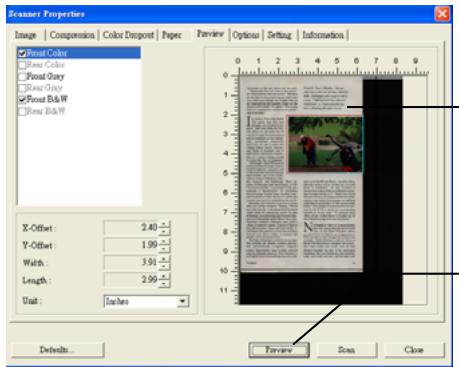Decrease Length with the down arrow

coord(164,284)
